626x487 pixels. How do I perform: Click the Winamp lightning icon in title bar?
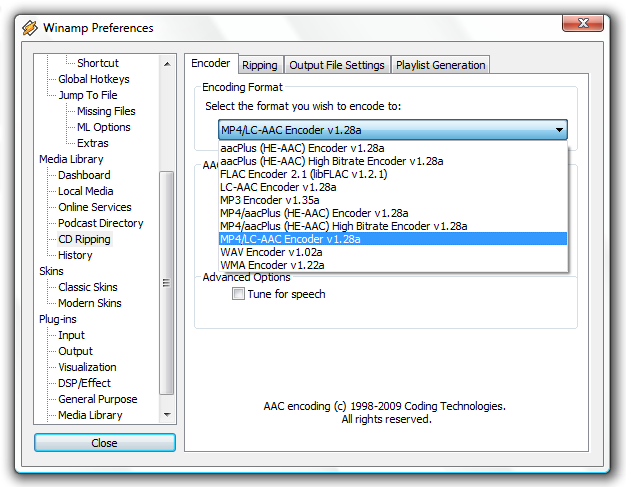coord(30,28)
